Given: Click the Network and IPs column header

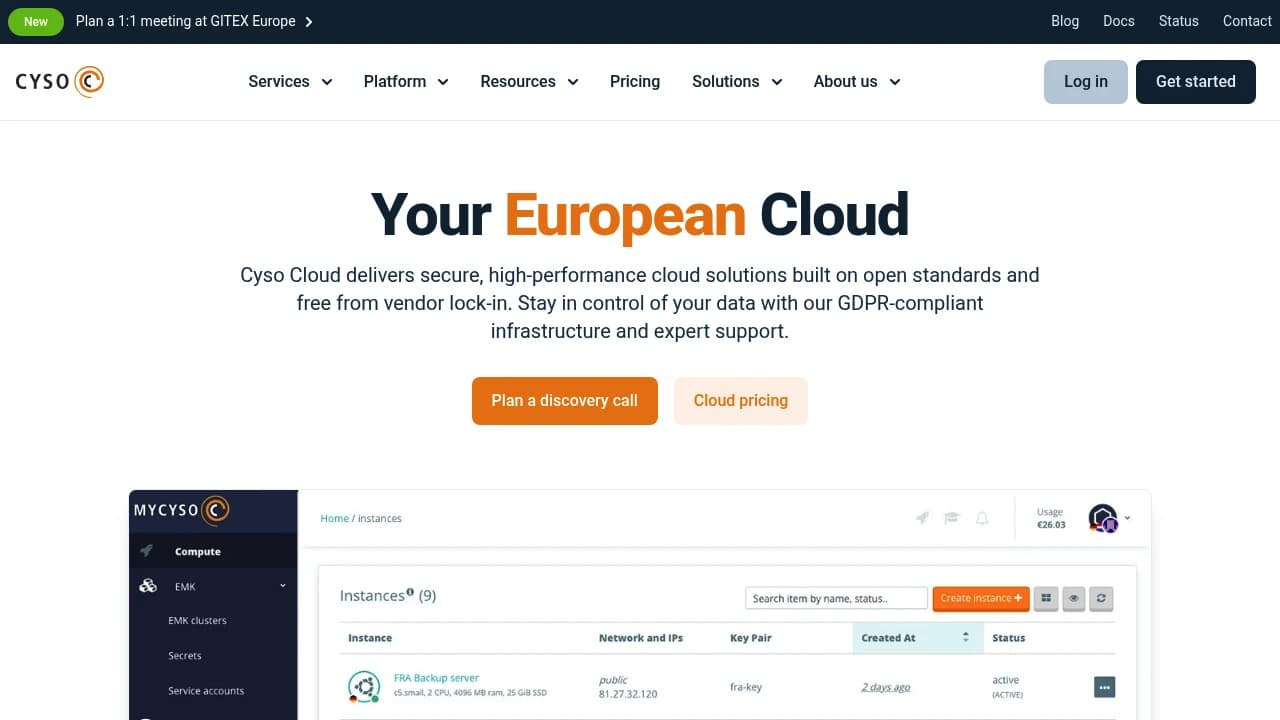Looking at the screenshot, I should point(641,638).
